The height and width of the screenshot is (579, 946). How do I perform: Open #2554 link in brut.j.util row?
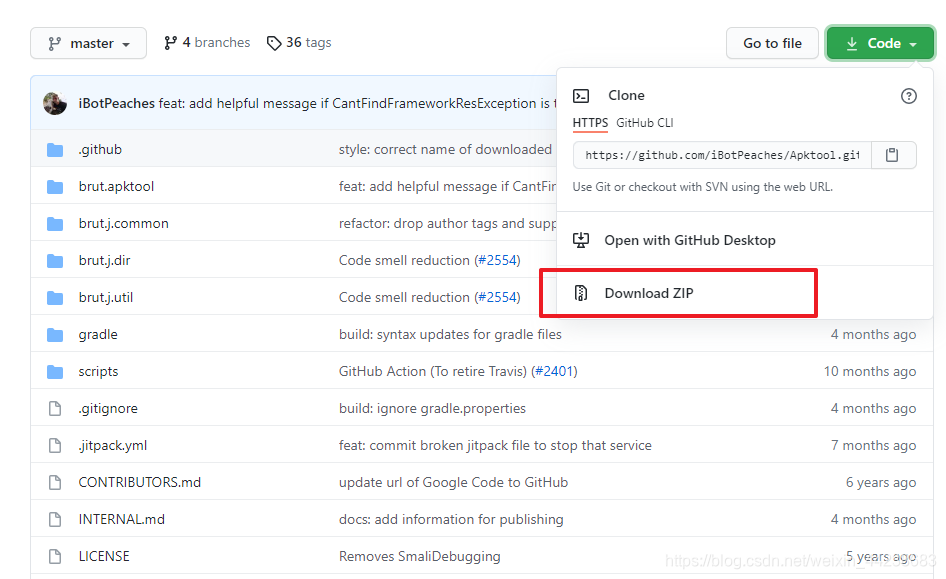(x=498, y=297)
